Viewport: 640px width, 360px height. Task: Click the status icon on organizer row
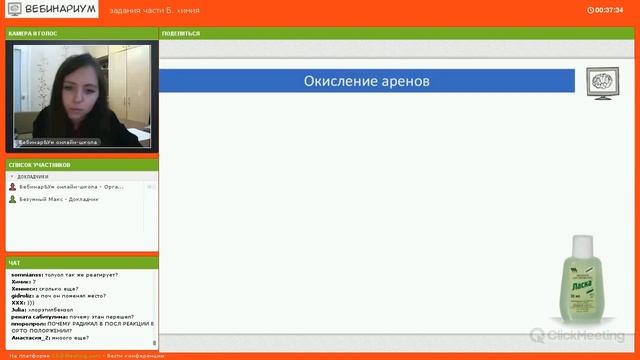pyautogui.click(x=151, y=187)
